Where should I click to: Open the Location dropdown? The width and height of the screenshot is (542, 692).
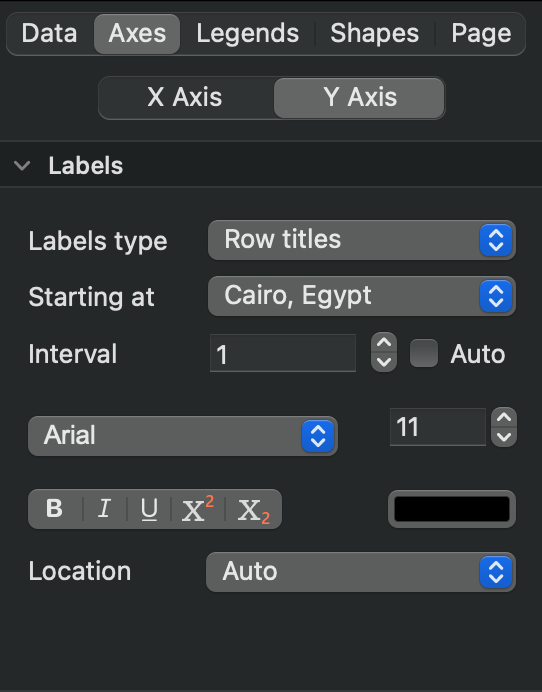tap(361, 572)
